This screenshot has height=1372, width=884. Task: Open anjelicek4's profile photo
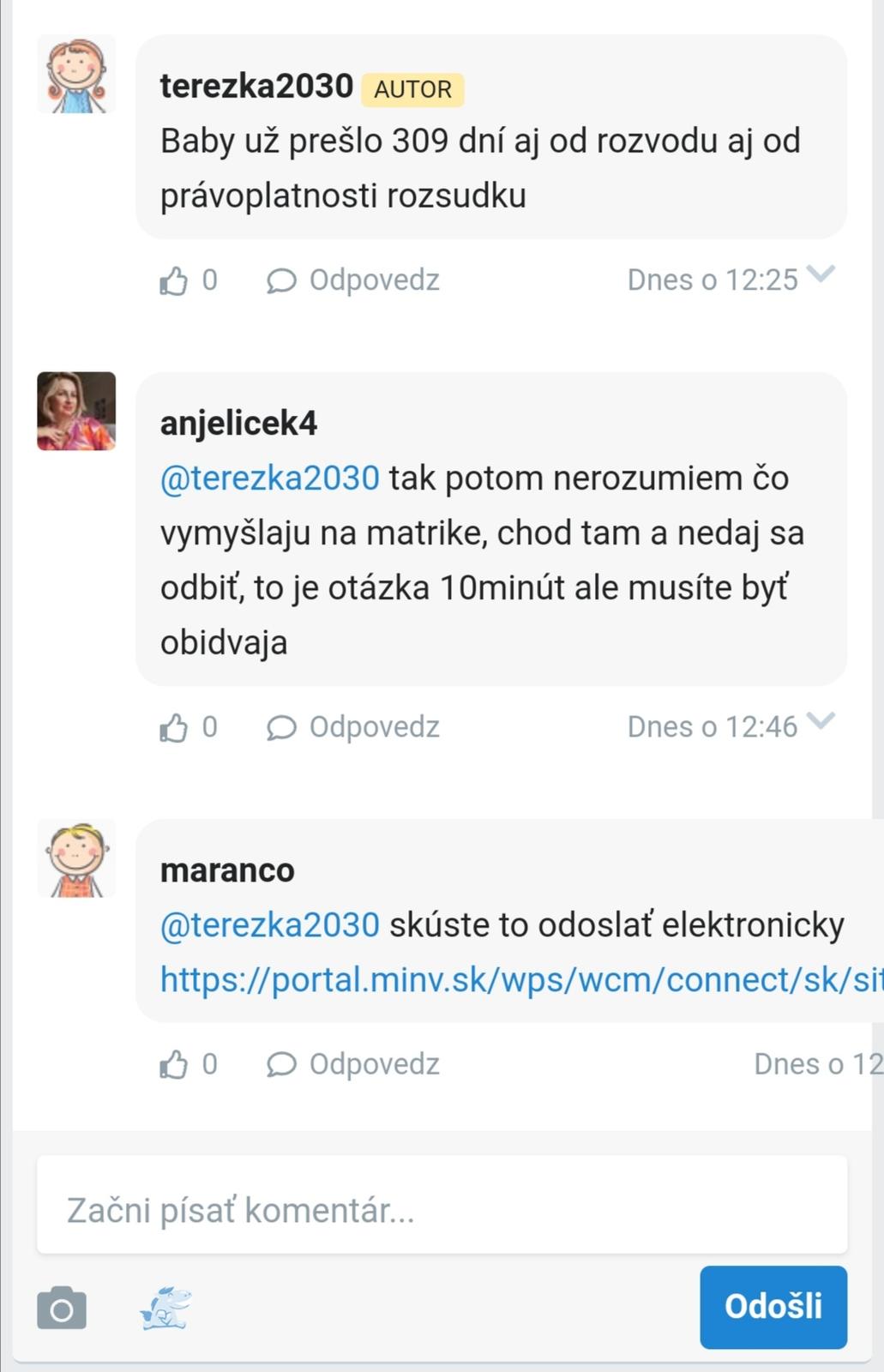coord(76,411)
